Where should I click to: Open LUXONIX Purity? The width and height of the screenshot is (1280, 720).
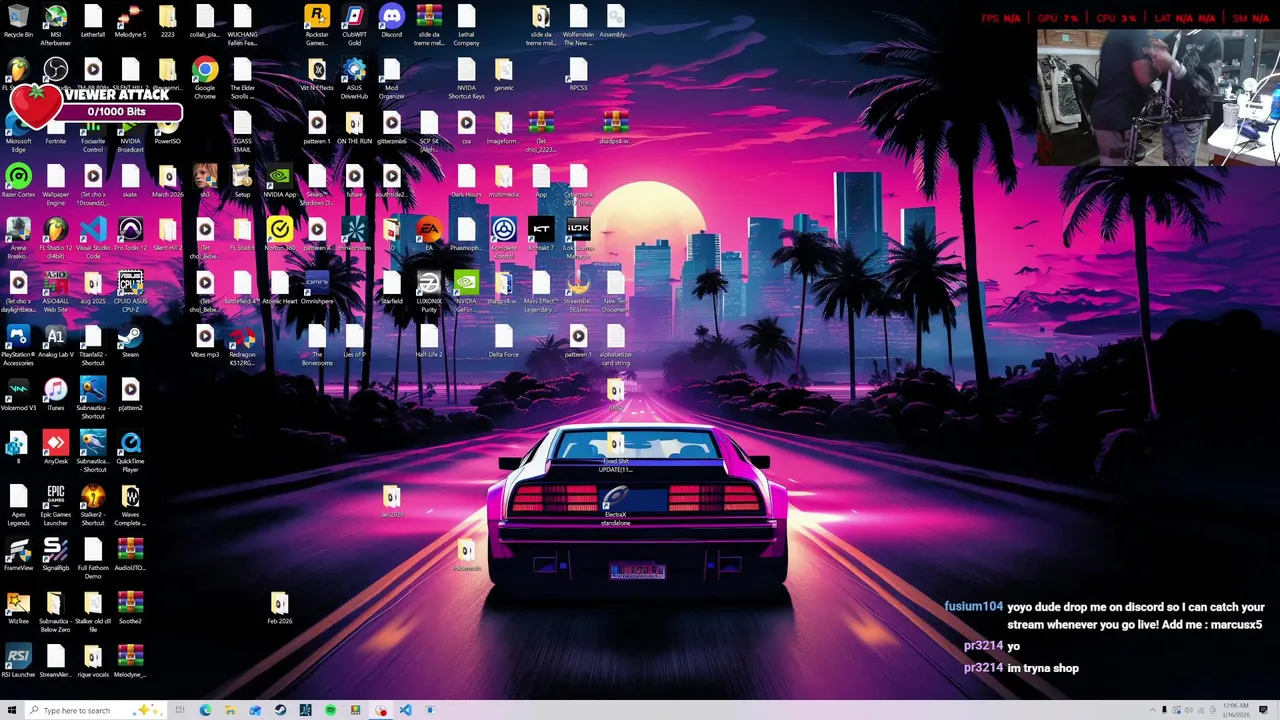pos(429,293)
